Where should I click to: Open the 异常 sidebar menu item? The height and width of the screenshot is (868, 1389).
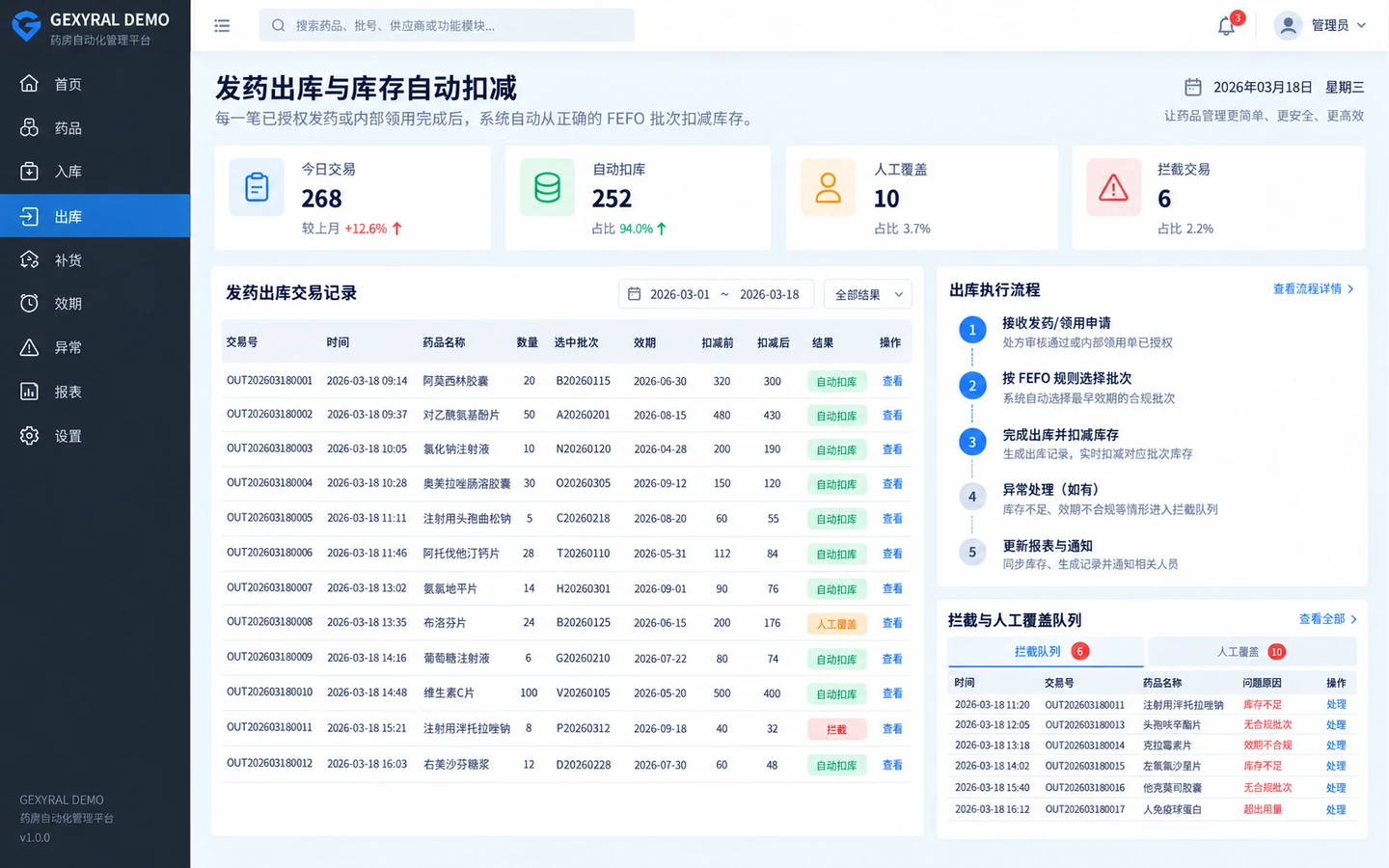[x=95, y=347]
